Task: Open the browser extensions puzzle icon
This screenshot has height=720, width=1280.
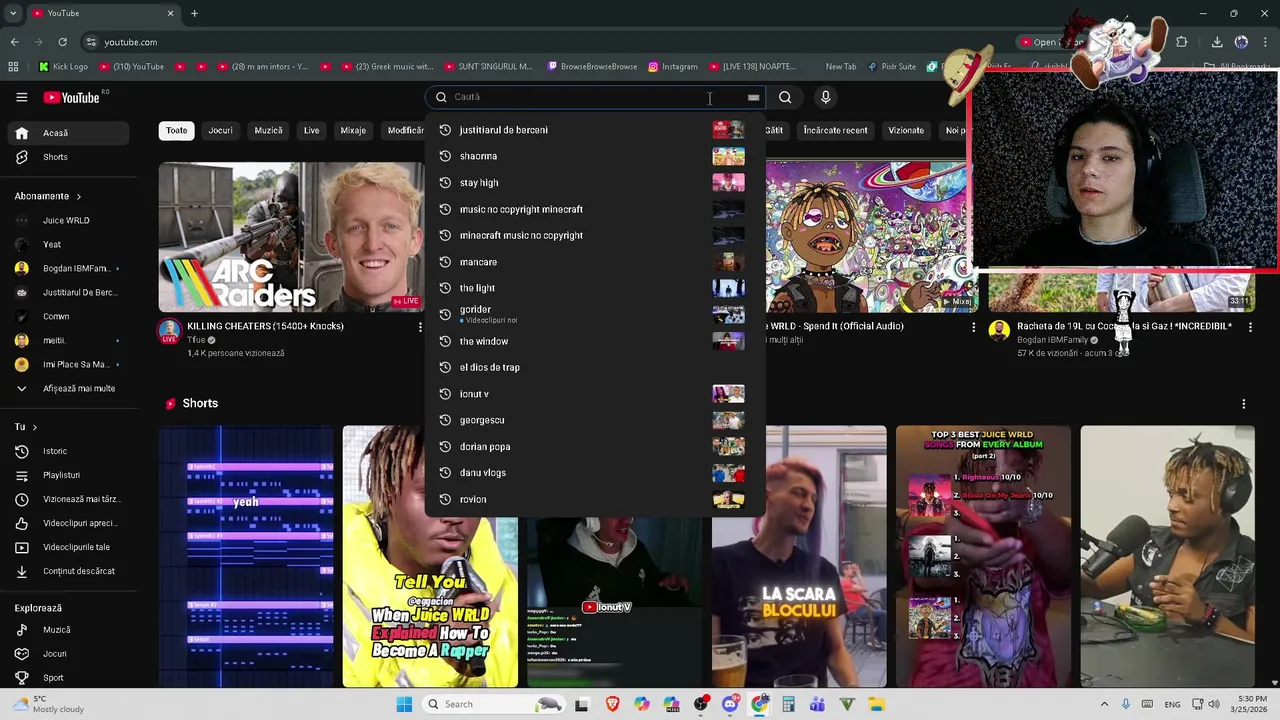Action: [1182, 42]
